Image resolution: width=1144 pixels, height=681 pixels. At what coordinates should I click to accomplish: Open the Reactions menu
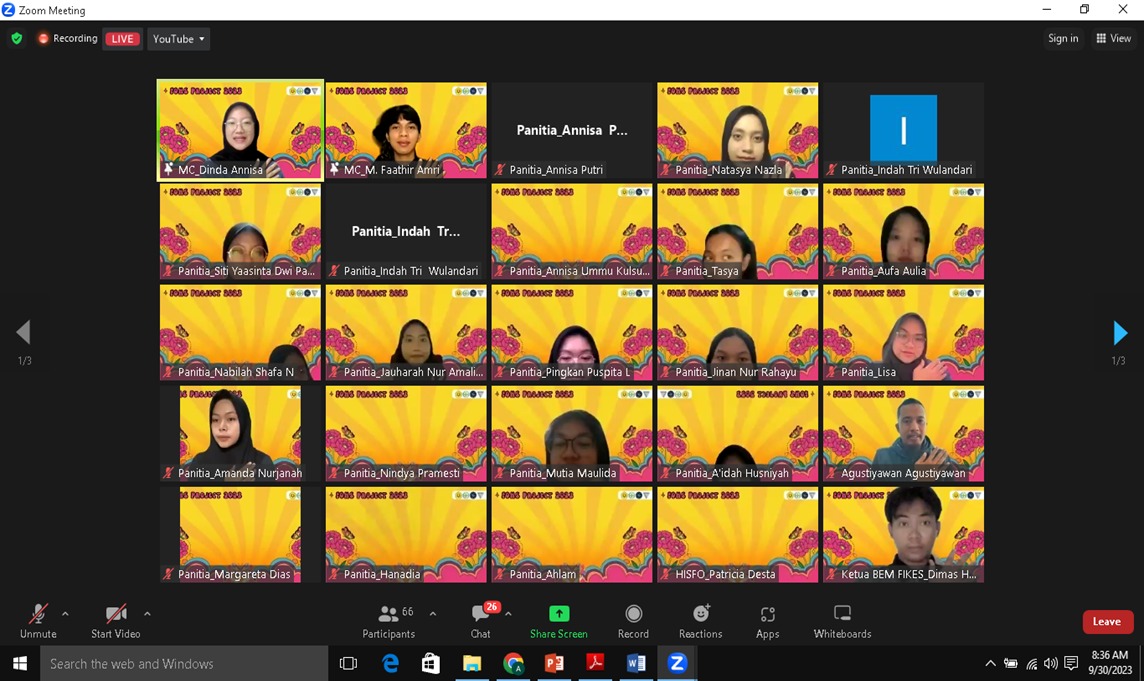(700, 621)
